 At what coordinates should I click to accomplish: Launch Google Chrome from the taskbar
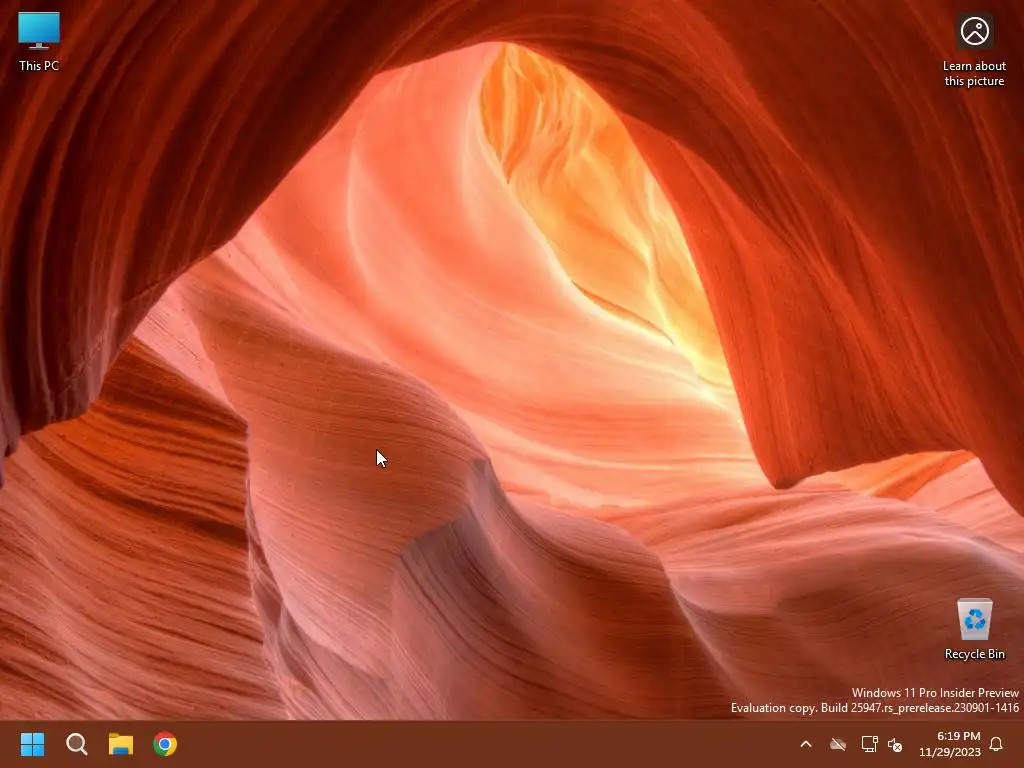[x=165, y=744]
